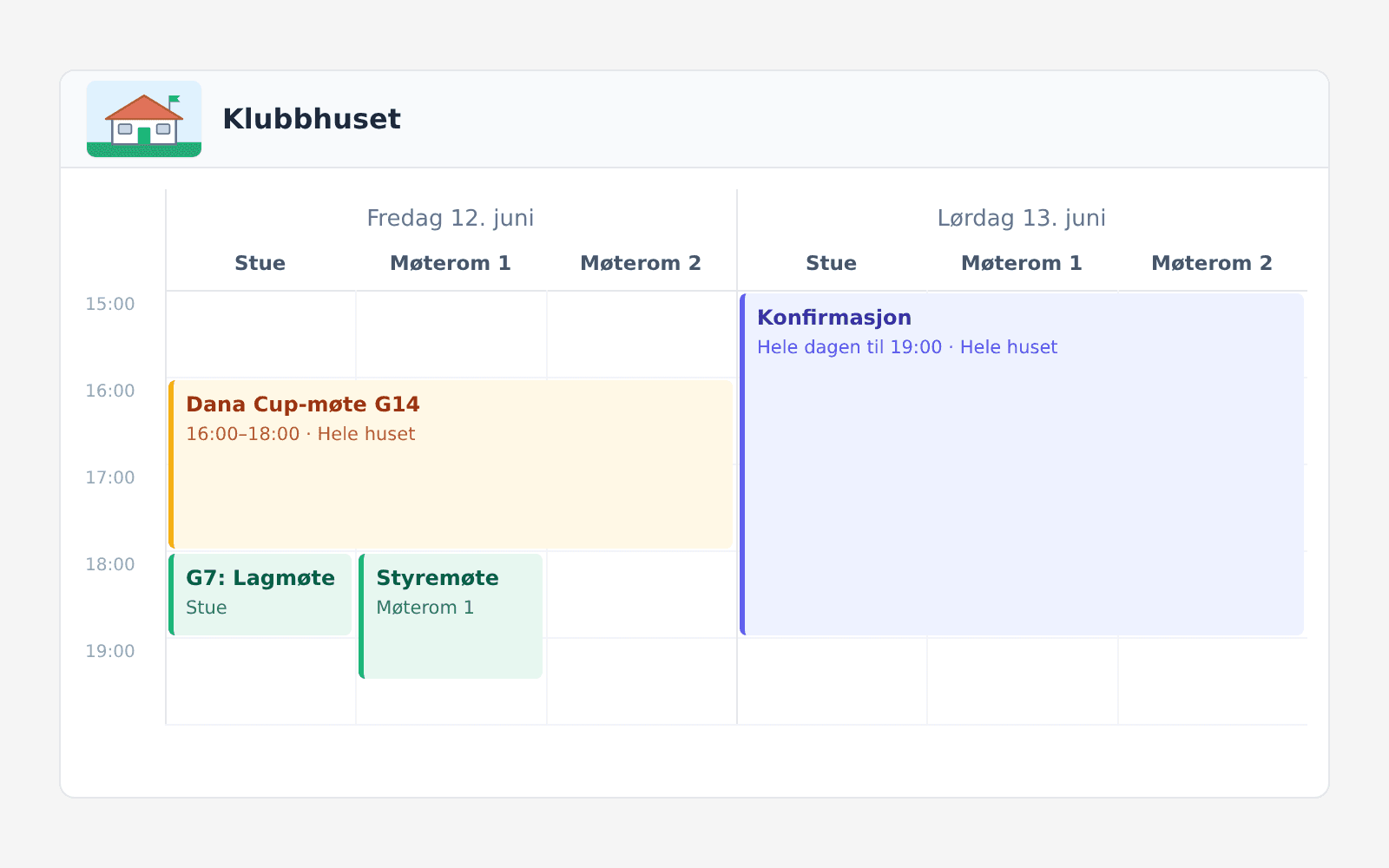This screenshot has width=1389, height=868.
Task: Open the Konfirmasjon all-day event
Action: (1022, 464)
